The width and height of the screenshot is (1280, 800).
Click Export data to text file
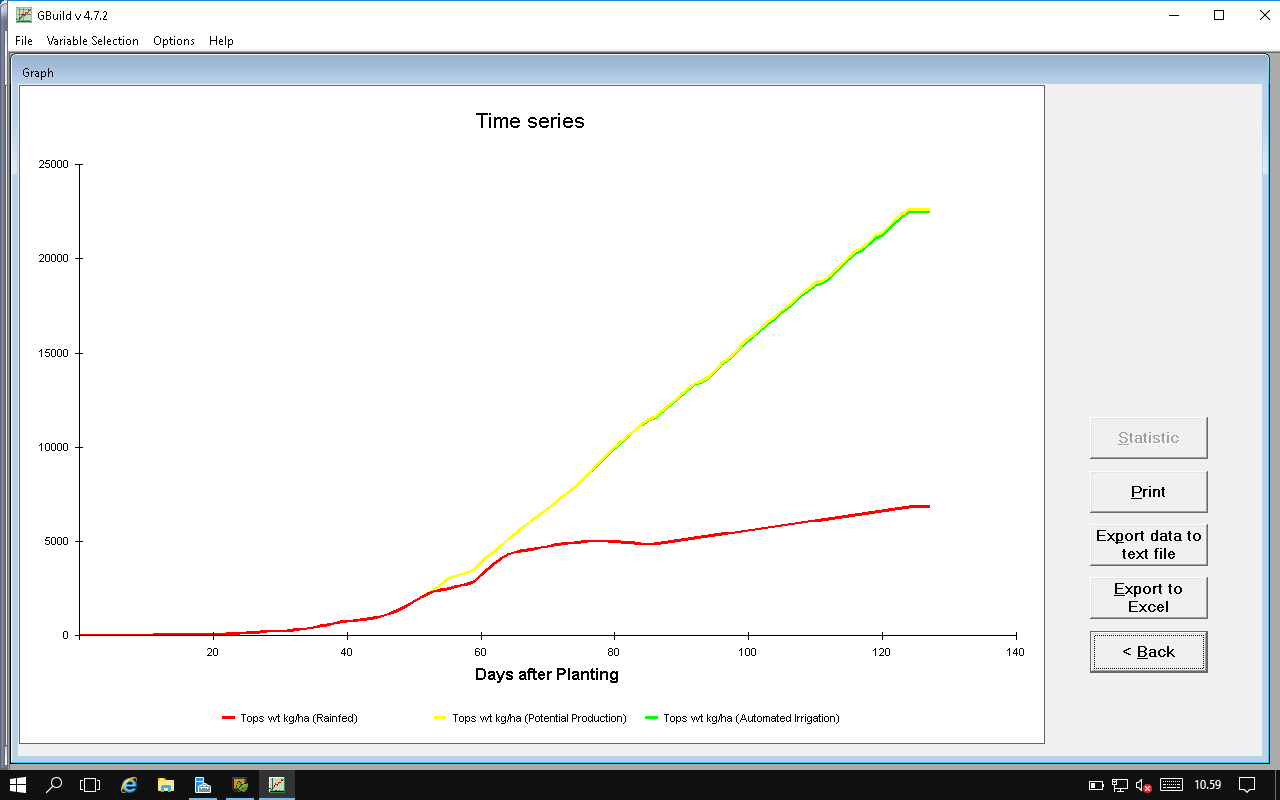[1148, 545]
